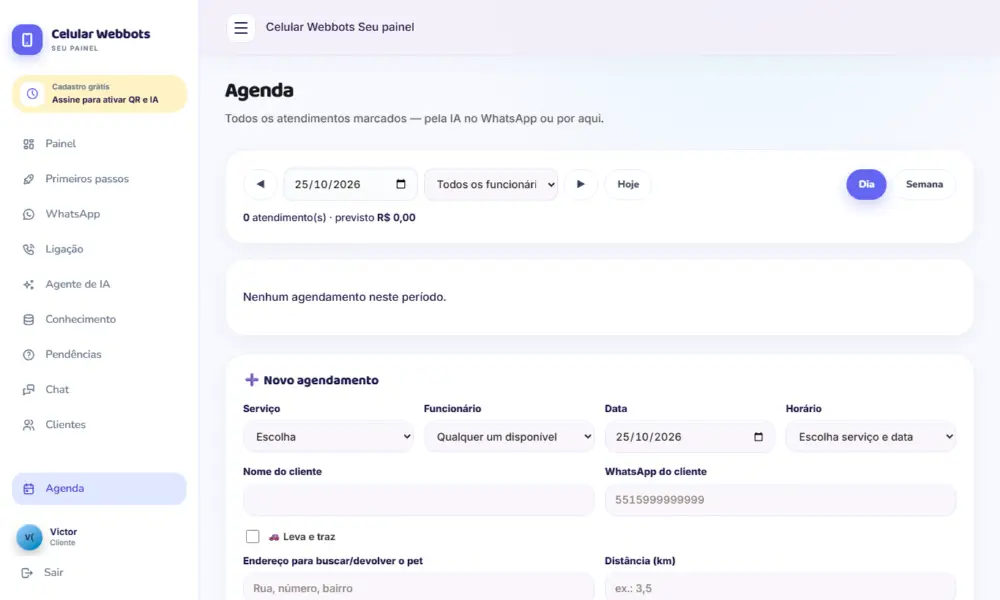This screenshot has width=1000, height=600.
Task: Click the plus icon beside Novo agendamento
Action: (251, 380)
